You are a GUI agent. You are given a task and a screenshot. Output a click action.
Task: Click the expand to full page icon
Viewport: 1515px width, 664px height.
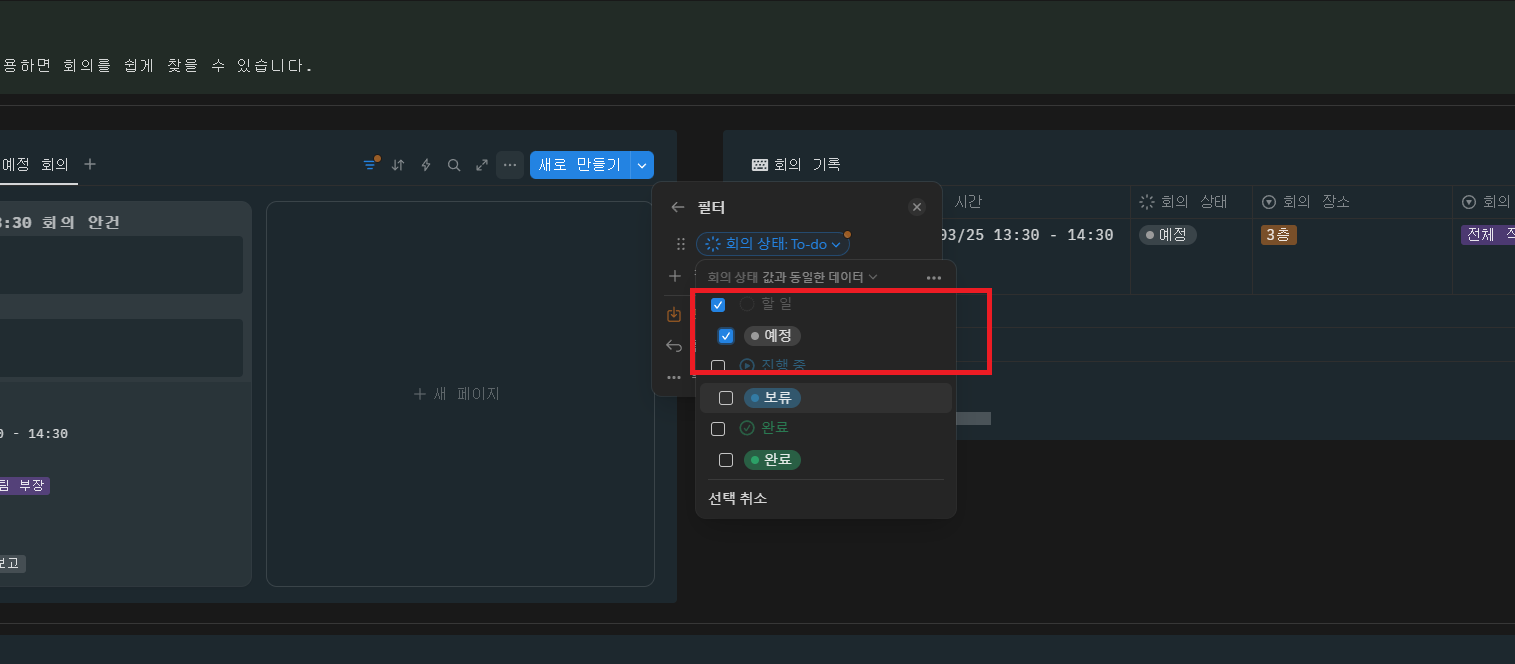482,165
